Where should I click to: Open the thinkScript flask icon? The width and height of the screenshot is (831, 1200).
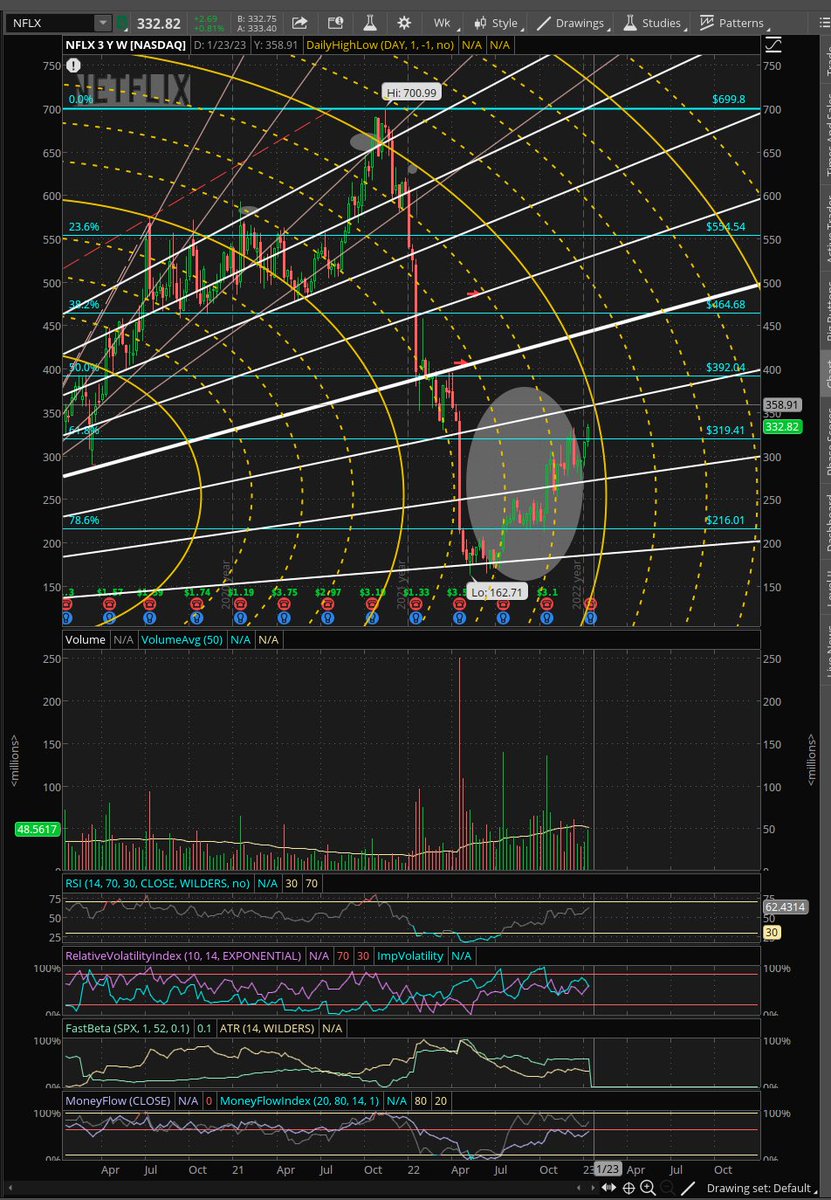(368, 22)
